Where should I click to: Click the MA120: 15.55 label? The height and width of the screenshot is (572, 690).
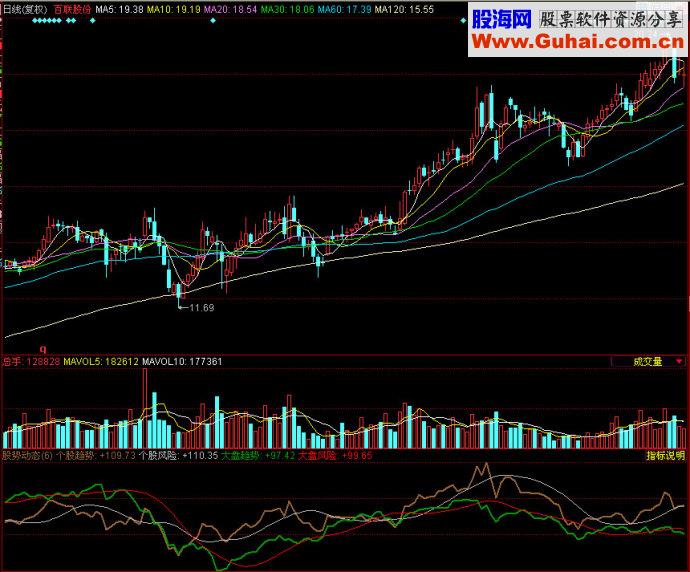[404, 9]
